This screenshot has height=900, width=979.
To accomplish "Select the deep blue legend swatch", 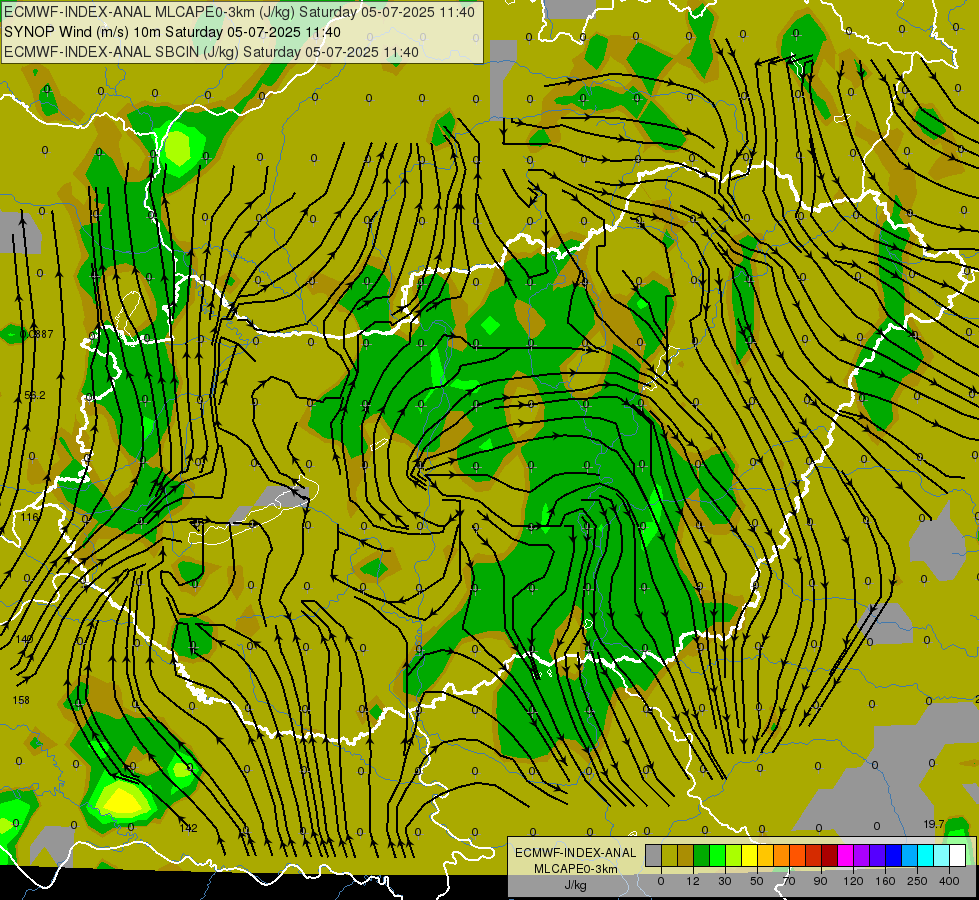I will pyautogui.click(x=894, y=855).
